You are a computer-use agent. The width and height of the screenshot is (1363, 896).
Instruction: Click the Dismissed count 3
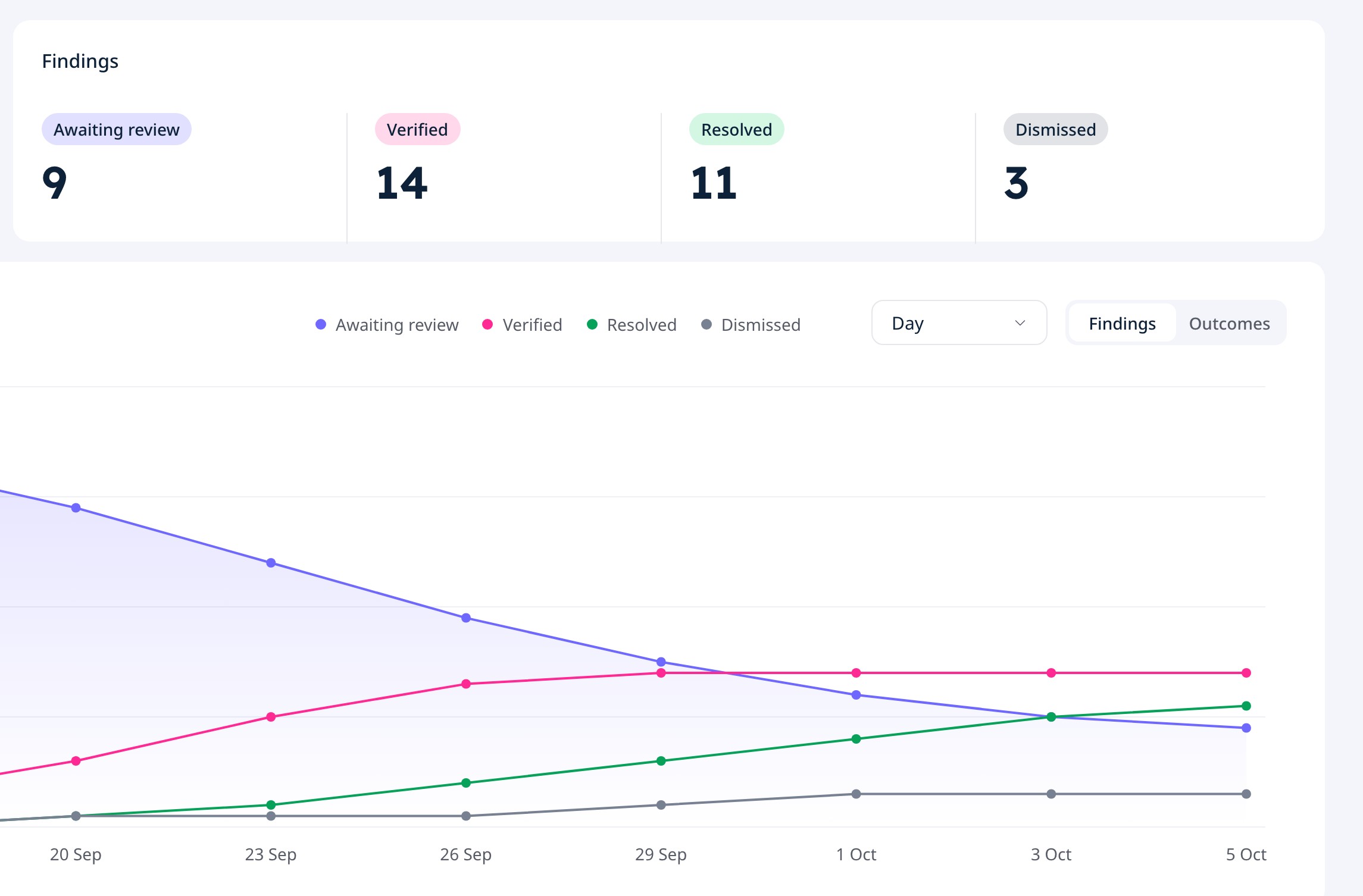coord(1016,183)
